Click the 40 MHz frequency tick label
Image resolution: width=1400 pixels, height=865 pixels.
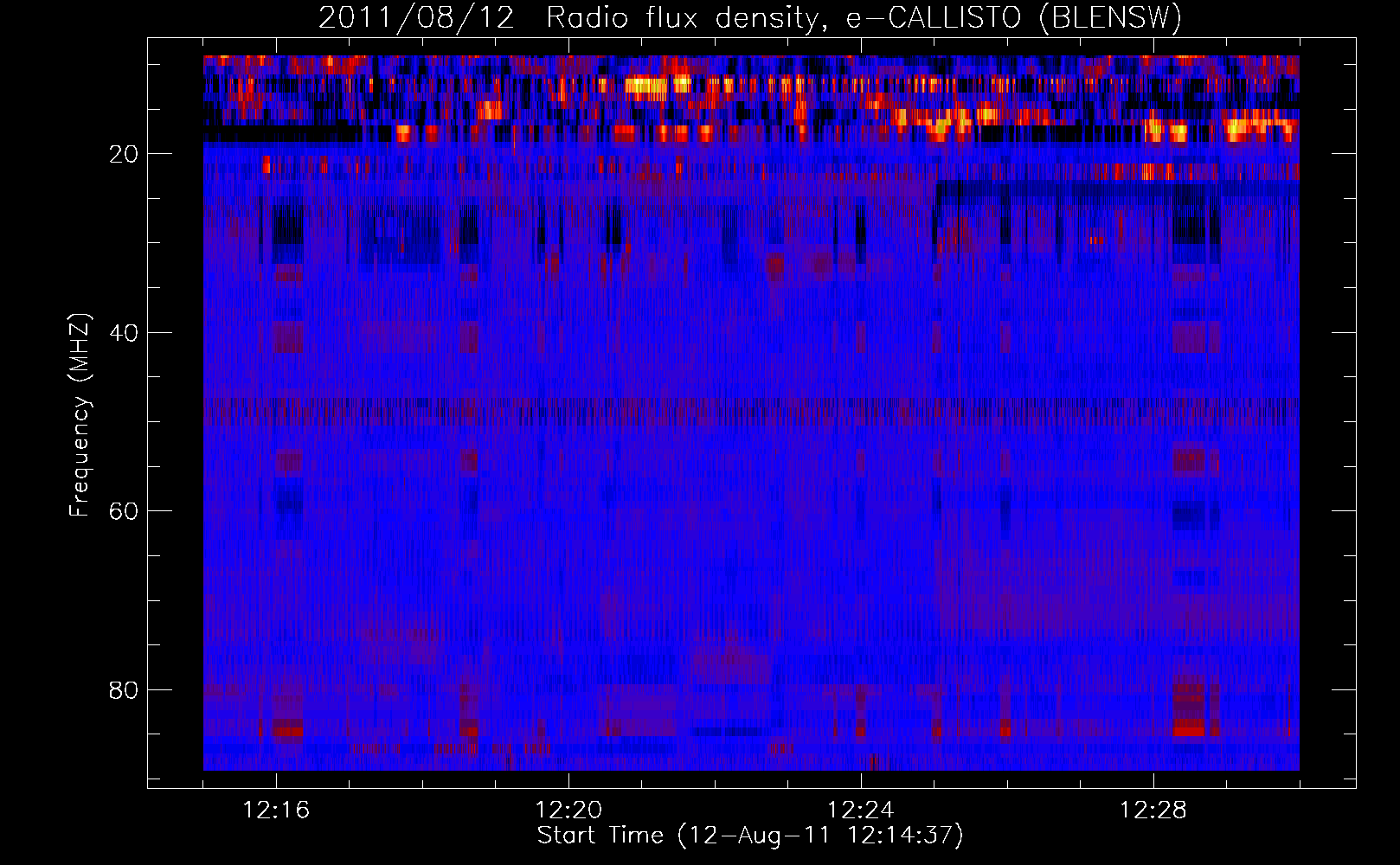[125, 333]
